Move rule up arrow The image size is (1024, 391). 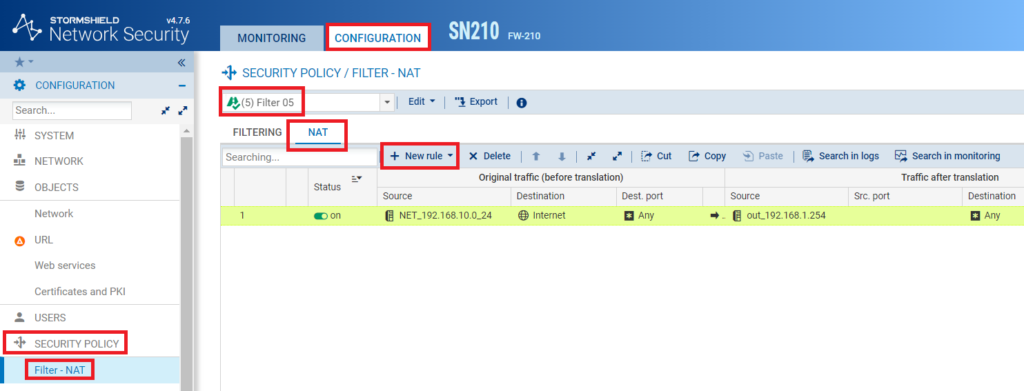[536, 156]
